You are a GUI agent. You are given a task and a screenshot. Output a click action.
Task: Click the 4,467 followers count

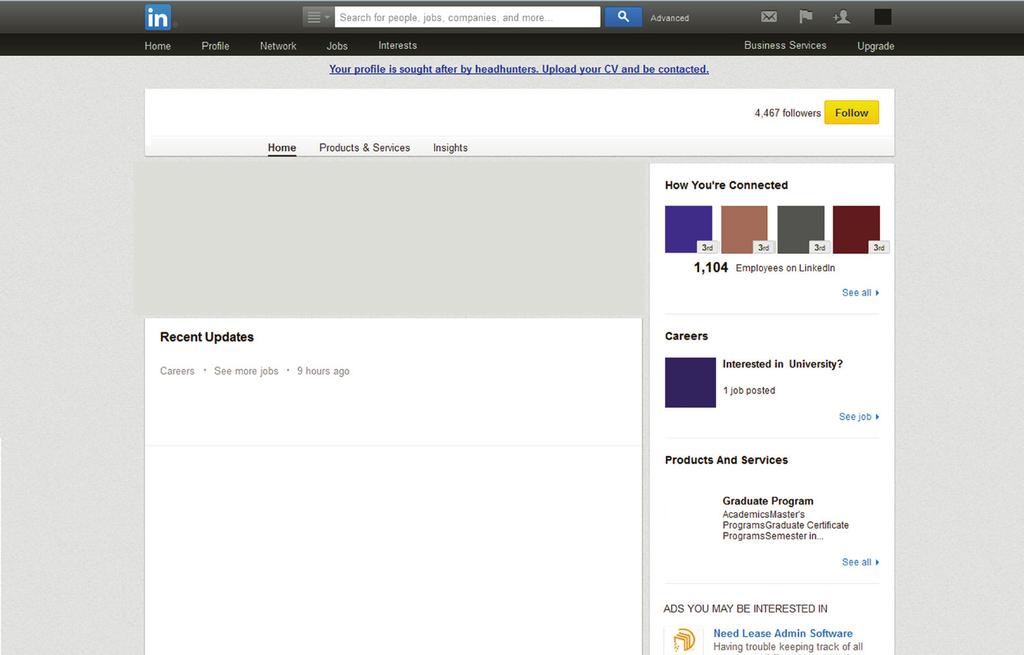pyautogui.click(x=788, y=113)
